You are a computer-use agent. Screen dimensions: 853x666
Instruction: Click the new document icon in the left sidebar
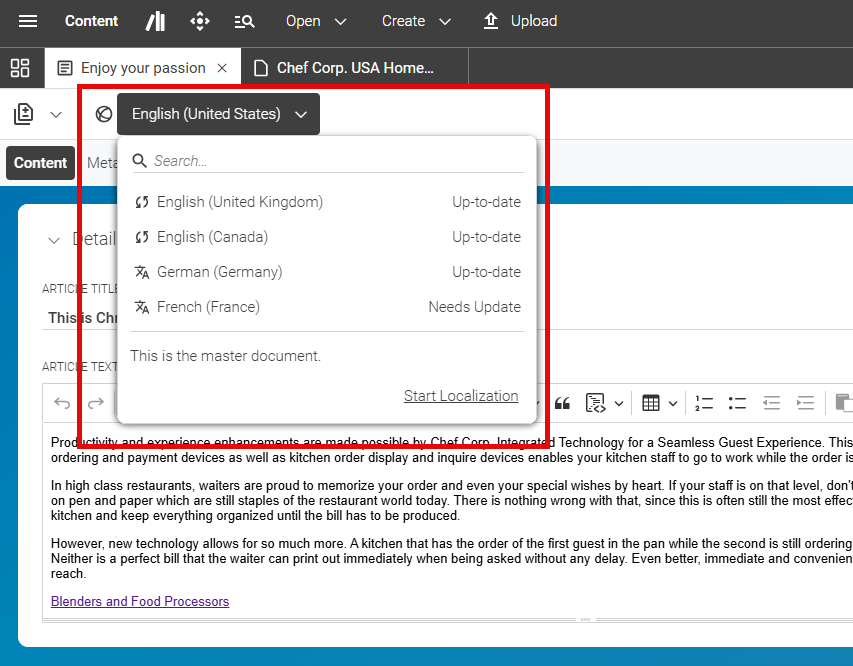(x=22, y=113)
